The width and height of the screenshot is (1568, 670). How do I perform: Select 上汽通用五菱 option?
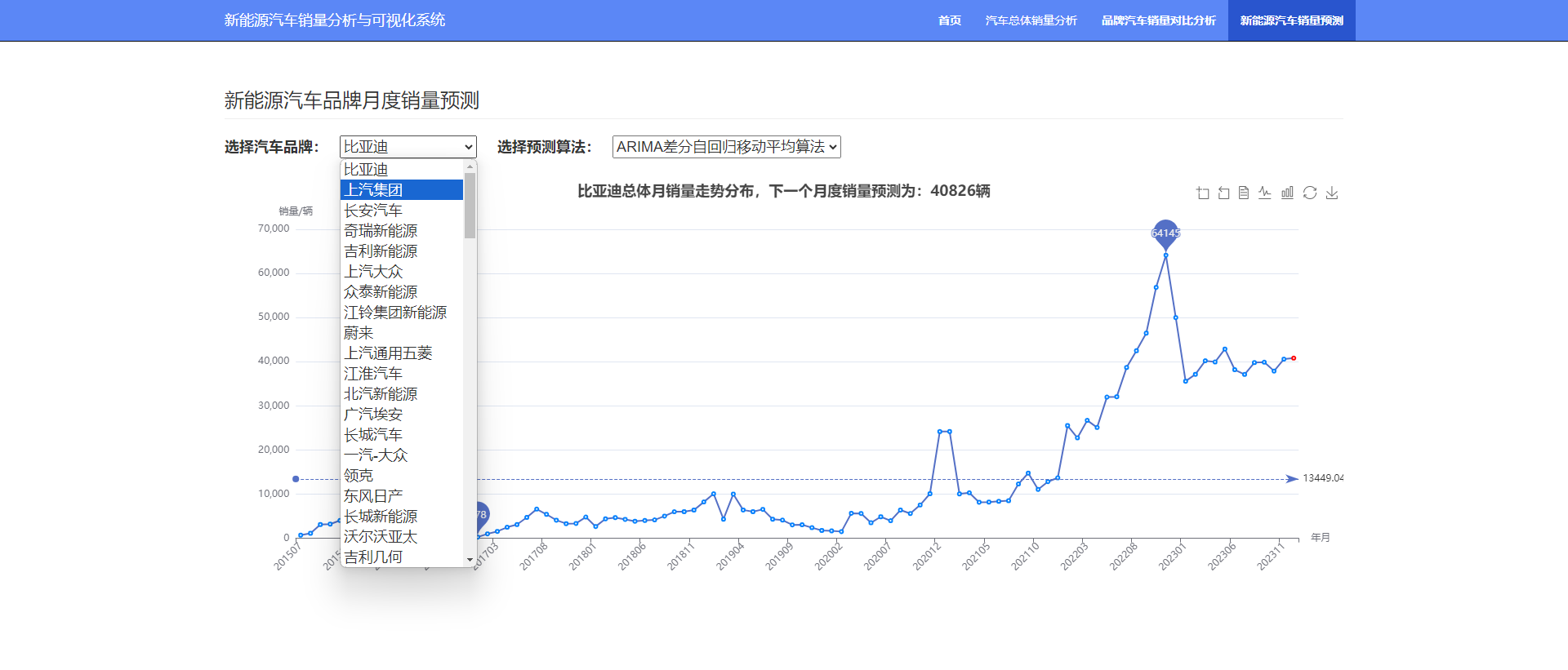coord(402,353)
